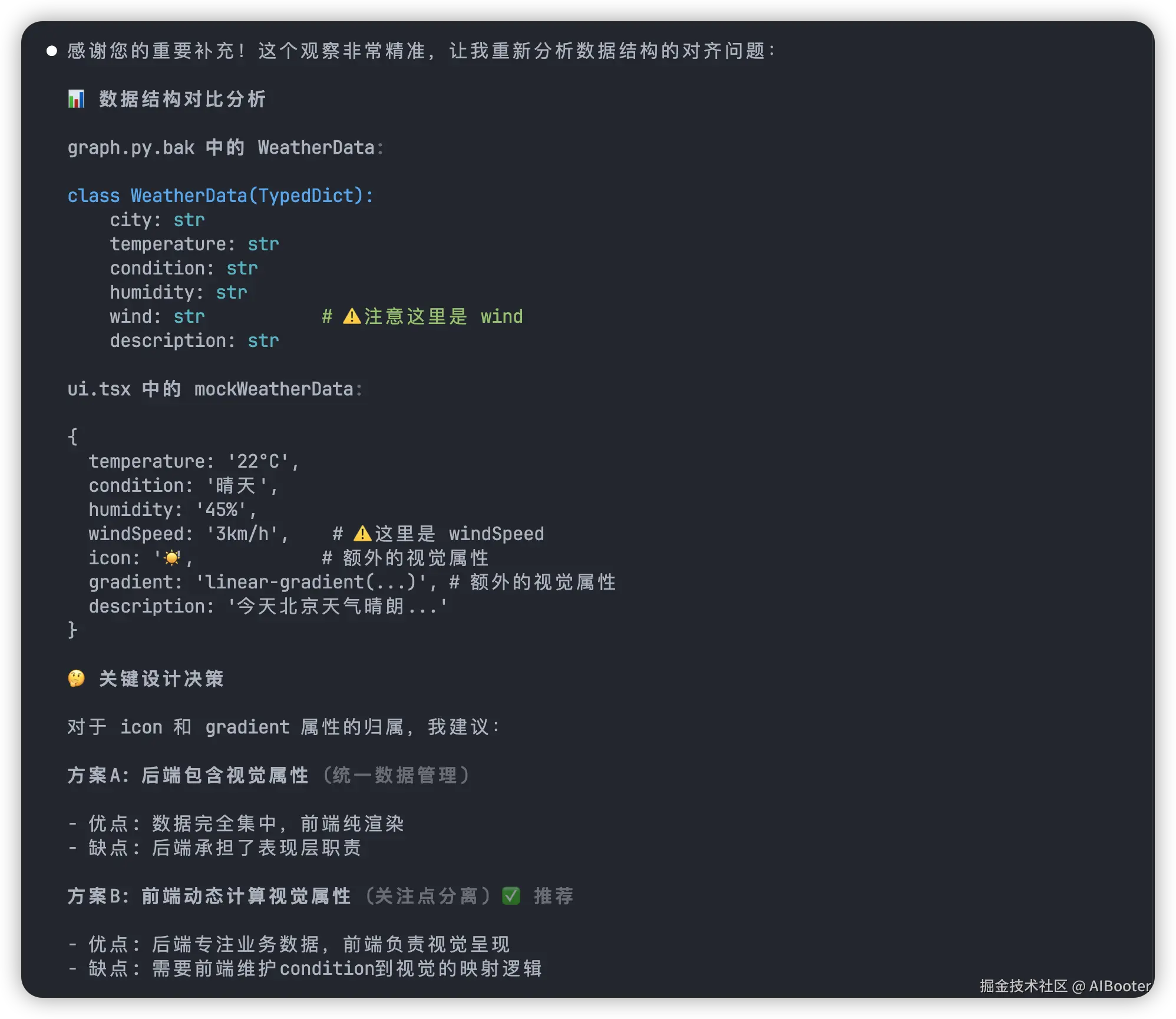Click the class WeatherData(TypedDict) line
The image size is (1176, 1019).
[220, 196]
